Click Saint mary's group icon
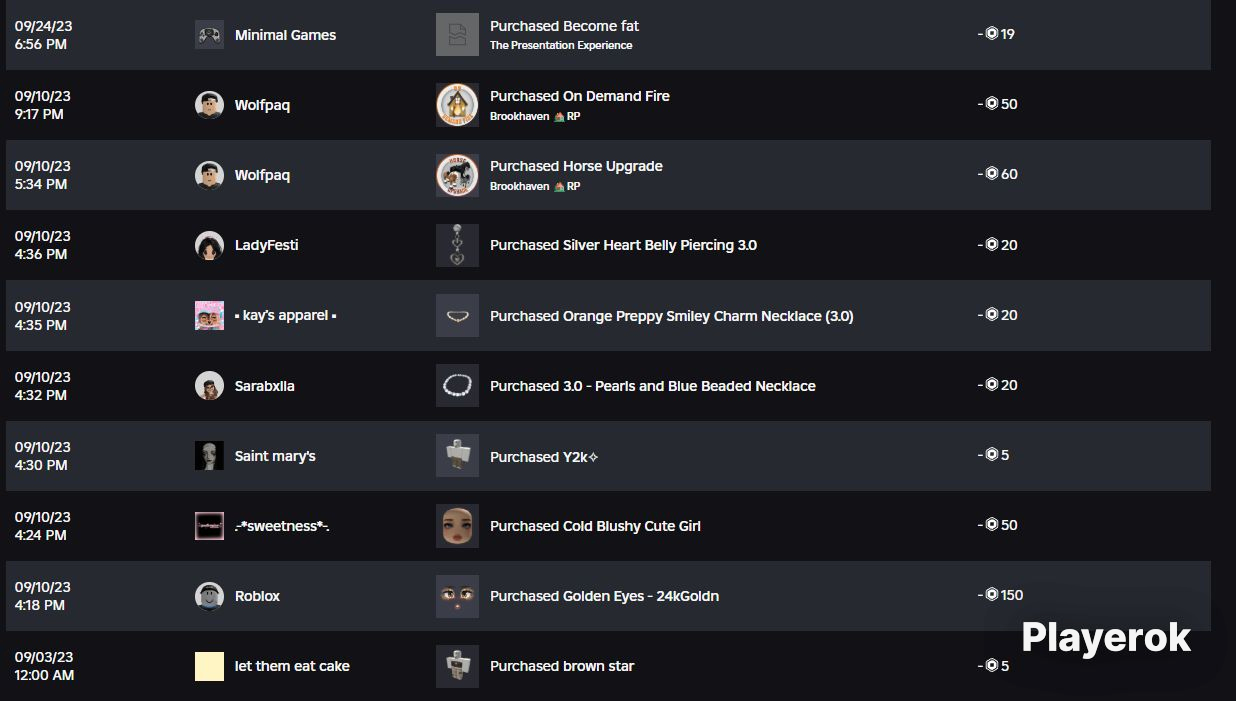The image size is (1236, 701). pyautogui.click(x=209, y=456)
